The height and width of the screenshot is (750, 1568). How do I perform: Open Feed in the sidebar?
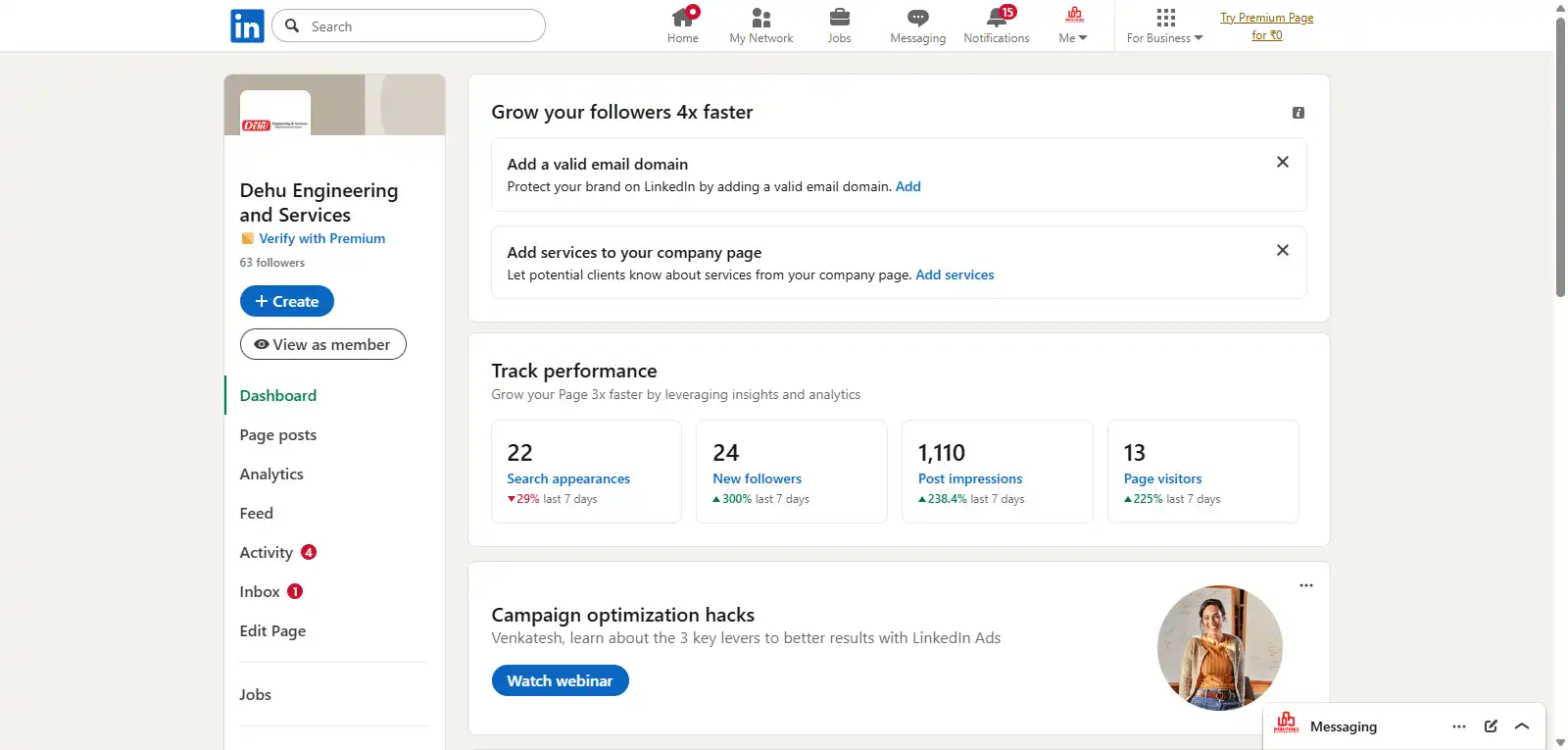(x=257, y=513)
